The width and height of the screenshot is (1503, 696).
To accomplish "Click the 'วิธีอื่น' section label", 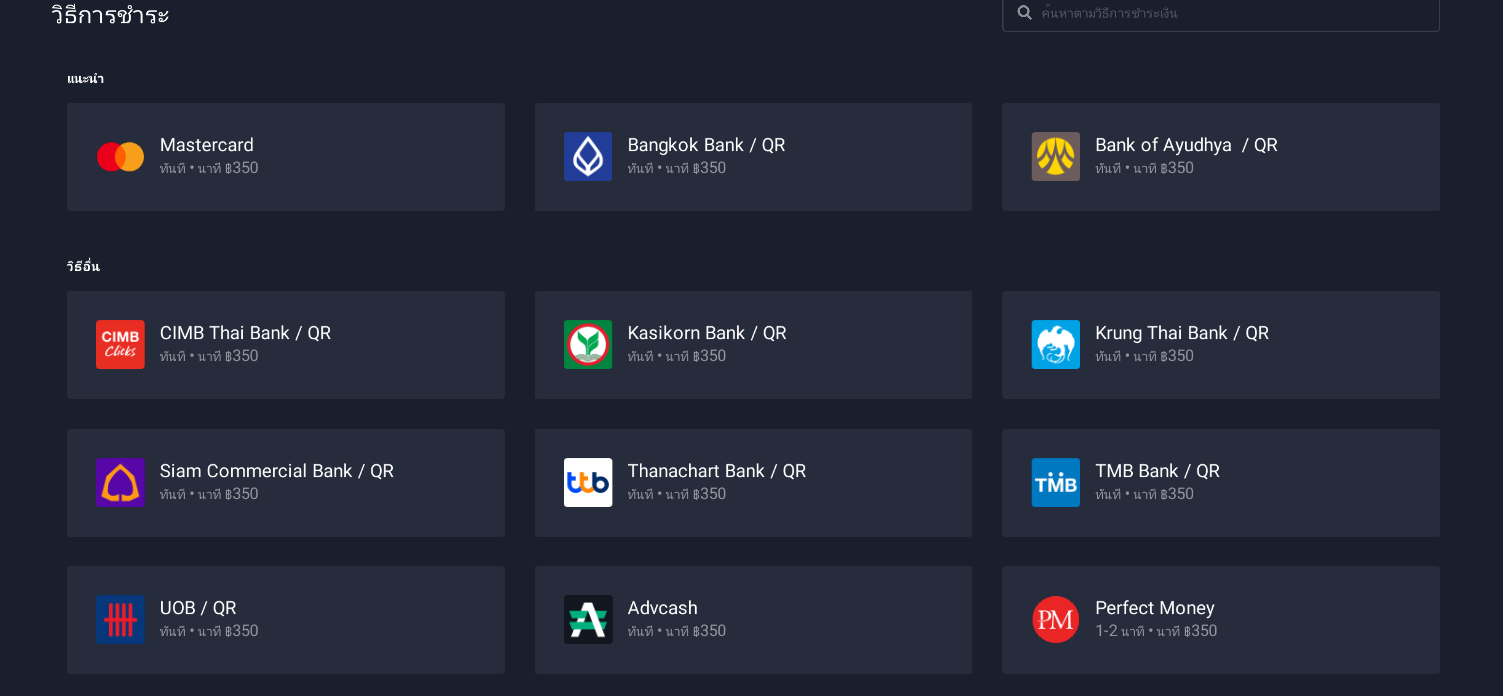I will (83, 266).
